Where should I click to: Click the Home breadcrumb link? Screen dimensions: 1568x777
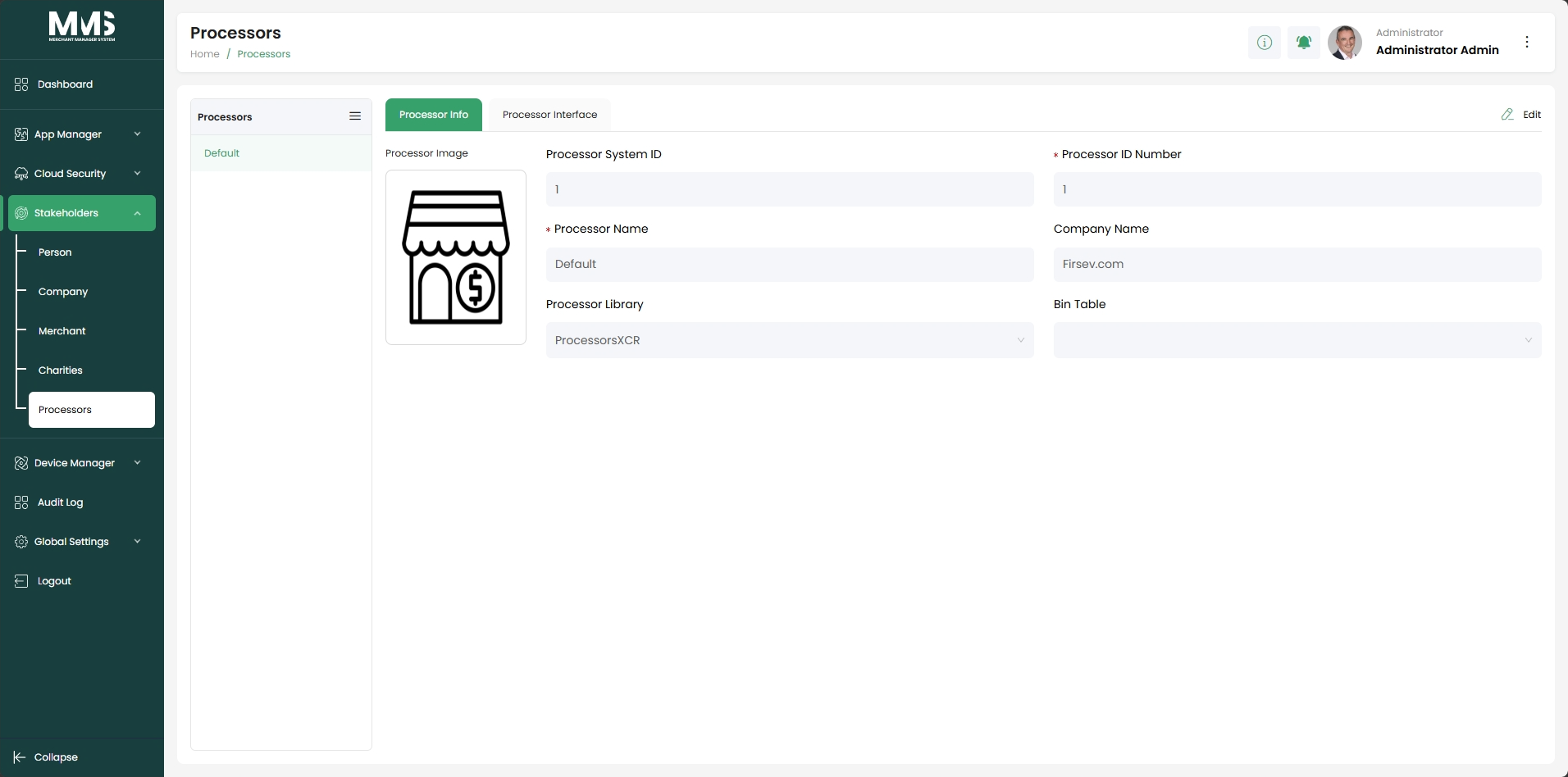(x=205, y=54)
